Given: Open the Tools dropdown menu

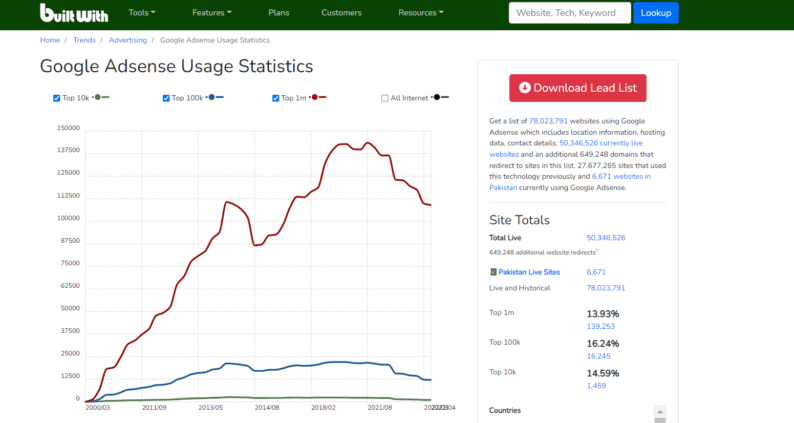Looking at the screenshot, I should tap(142, 13).
